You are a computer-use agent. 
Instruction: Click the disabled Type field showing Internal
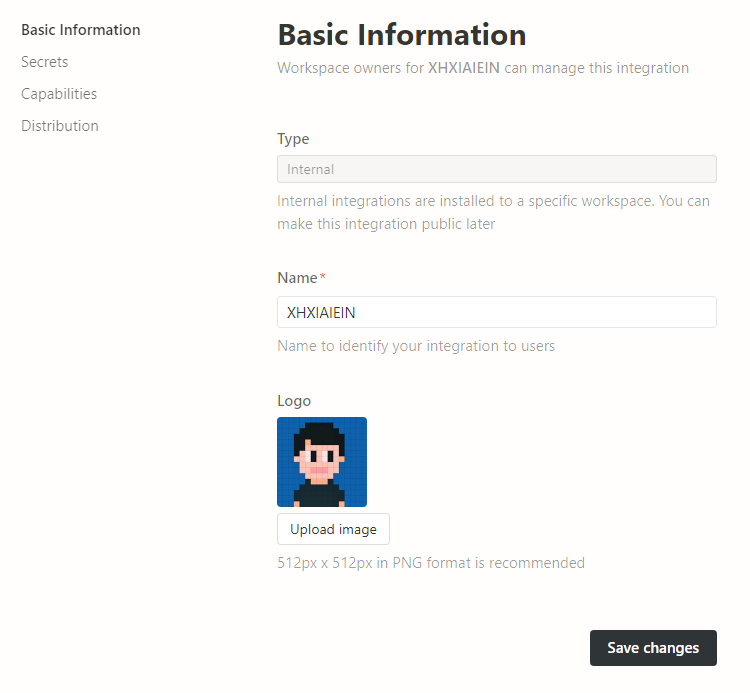coord(496,169)
